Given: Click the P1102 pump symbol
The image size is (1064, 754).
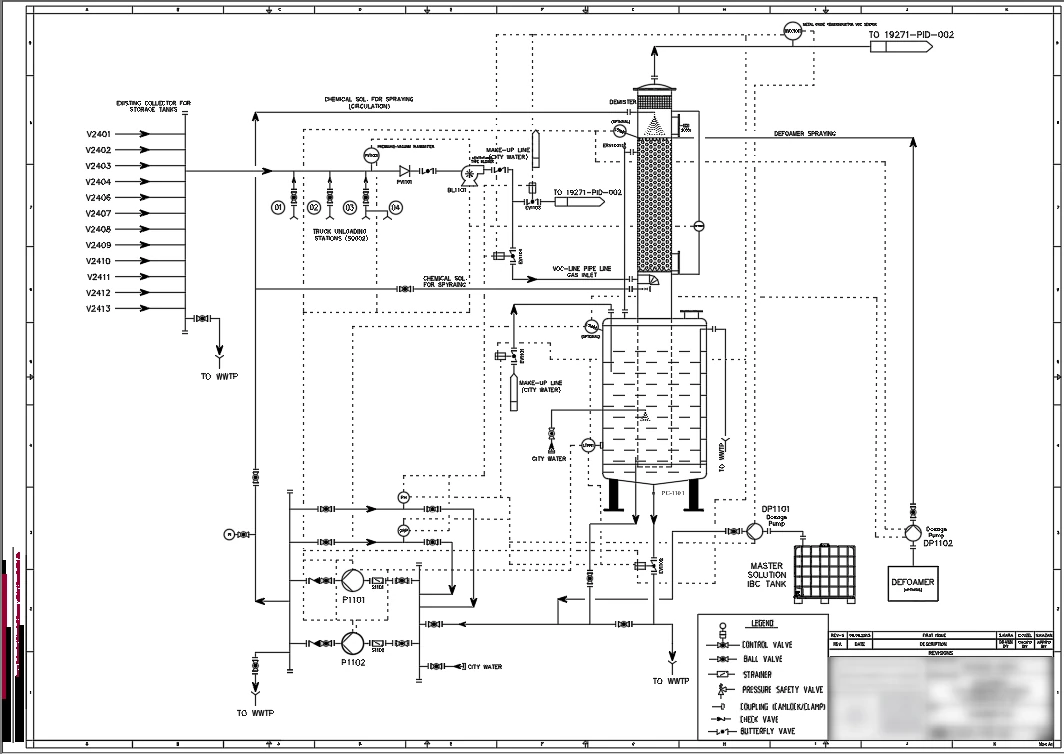Looking at the screenshot, I should point(352,643).
